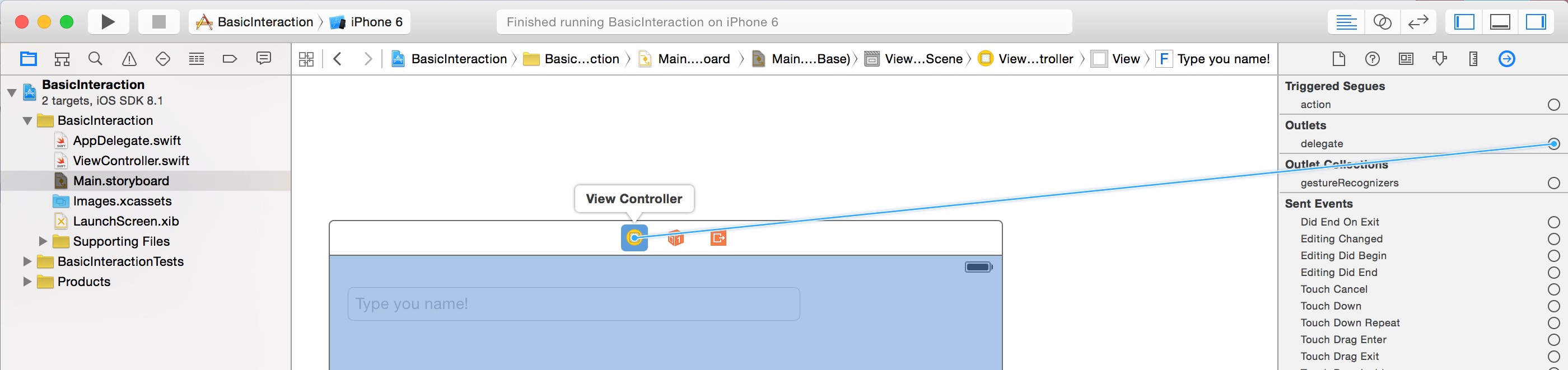
Task: Click the Stop button
Action: [x=159, y=21]
